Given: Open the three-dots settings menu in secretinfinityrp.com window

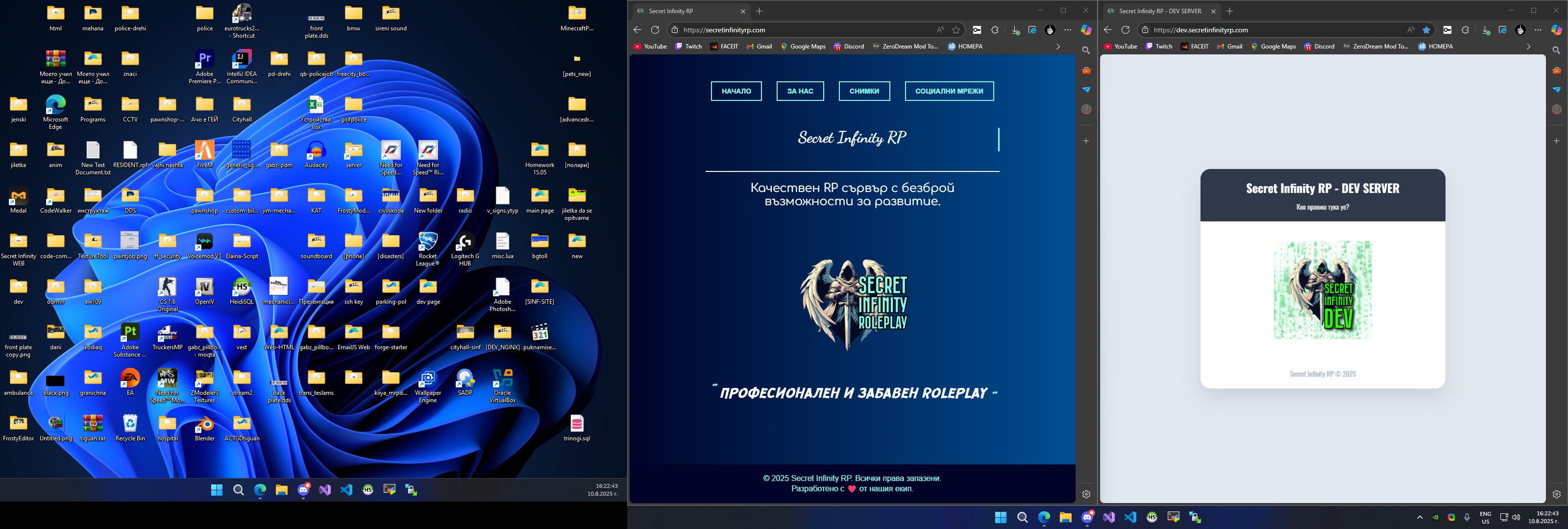Looking at the screenshot, I should point(1068,30).
